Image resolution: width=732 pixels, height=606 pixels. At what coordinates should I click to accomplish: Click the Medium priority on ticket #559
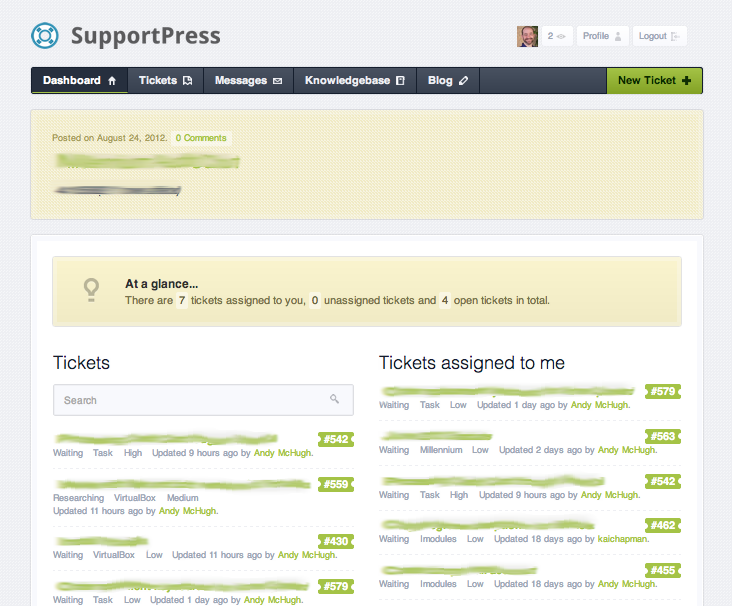click(183, 498)
